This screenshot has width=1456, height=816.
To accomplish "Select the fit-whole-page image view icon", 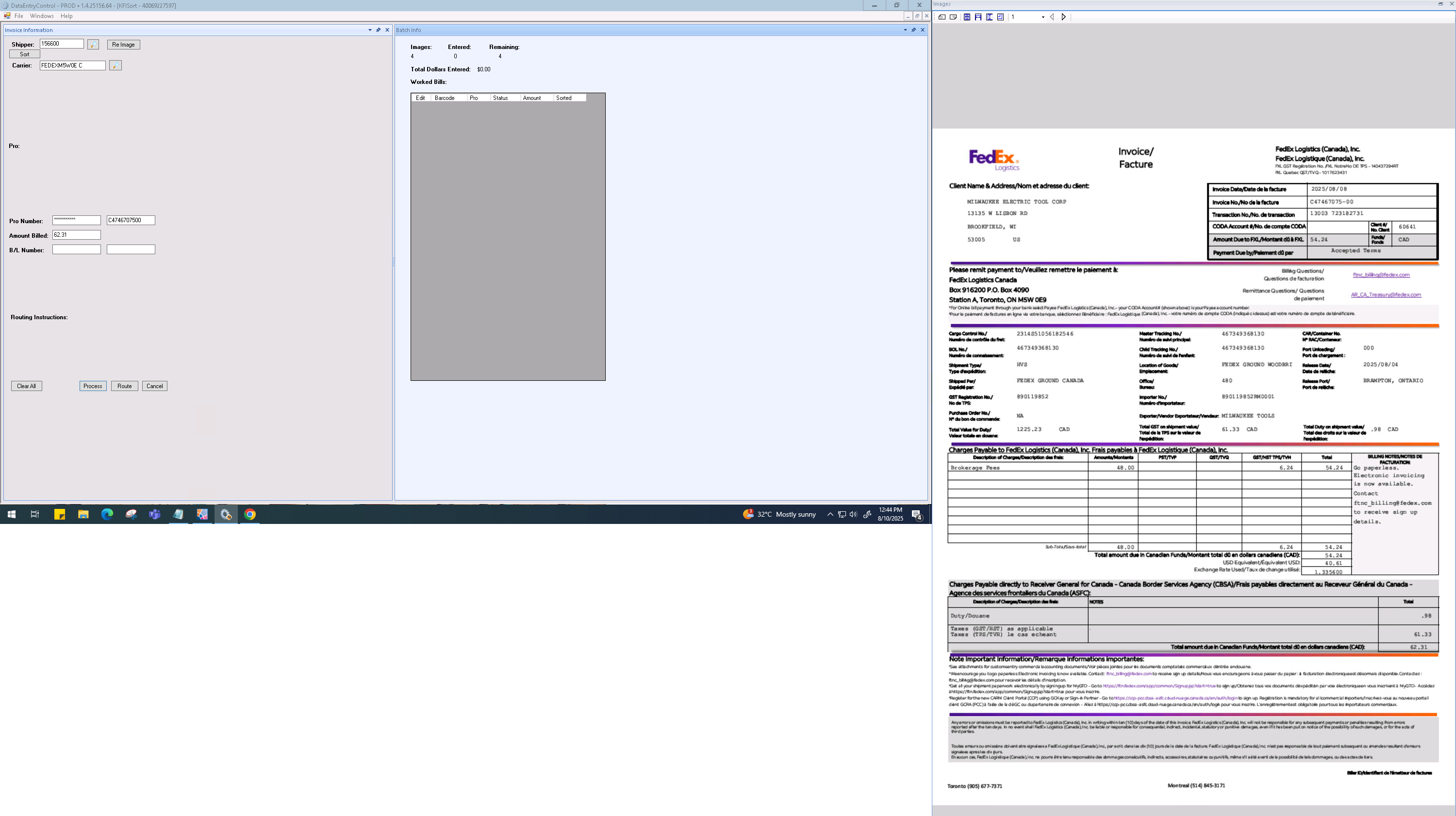I will click(x=967, y=17).
